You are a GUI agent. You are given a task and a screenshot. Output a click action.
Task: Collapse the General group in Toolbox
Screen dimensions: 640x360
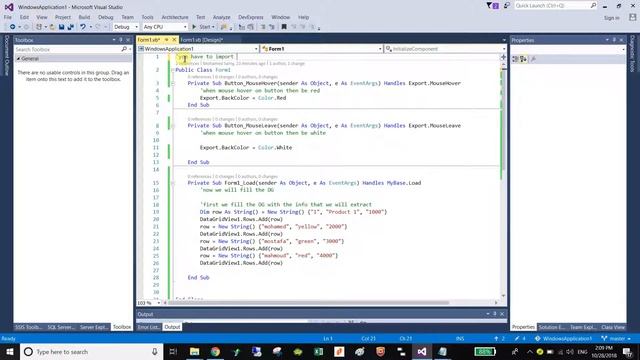(x=18, y=59)
